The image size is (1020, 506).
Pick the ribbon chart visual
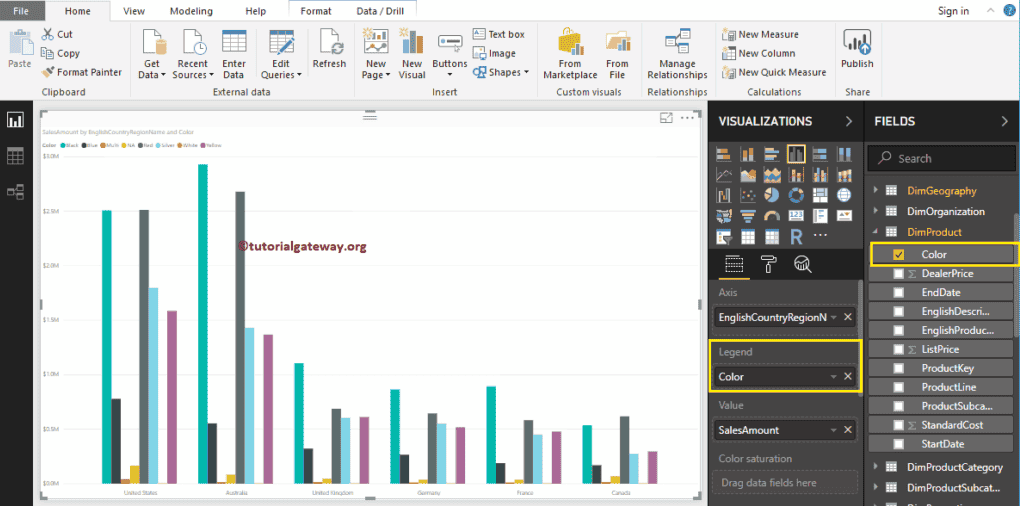point(844,175)
